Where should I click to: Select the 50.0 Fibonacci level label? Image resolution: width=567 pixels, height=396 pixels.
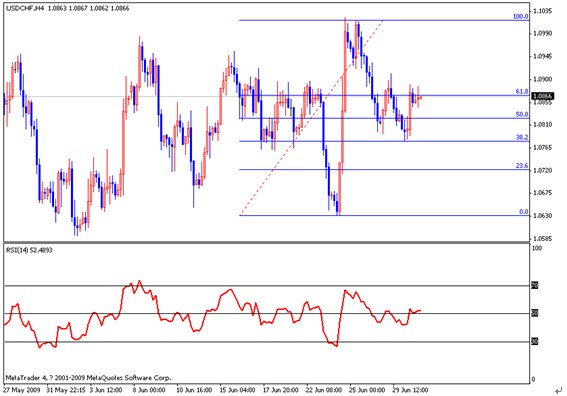tap(522, 115)
